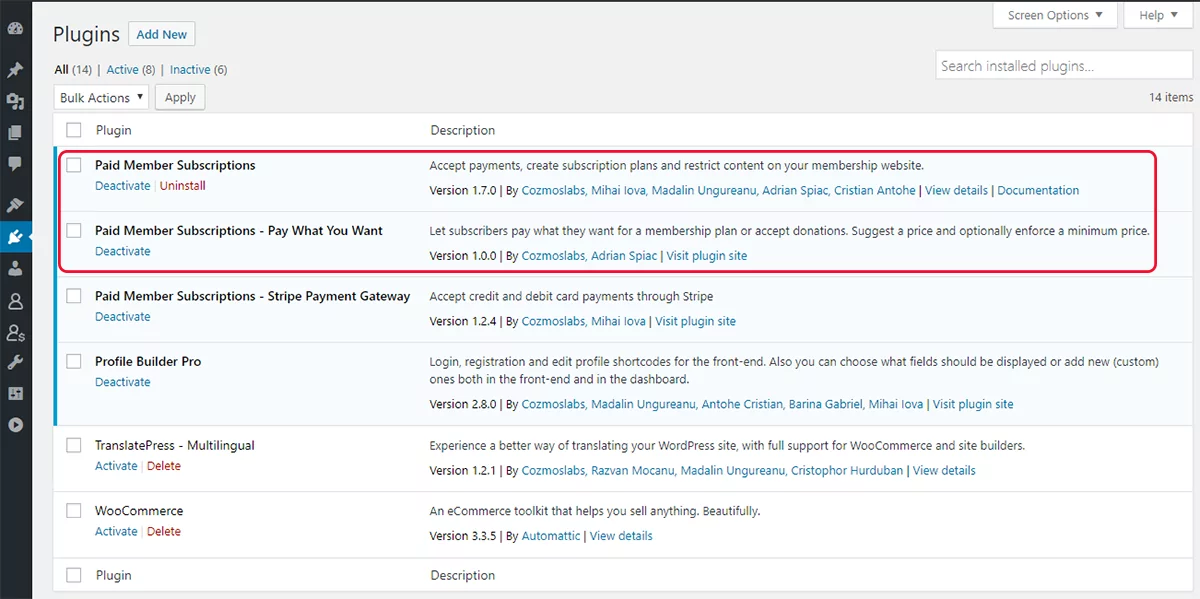Visit plugin site for Profile Builder Pro
1200x599 pixels.
pos(973,405)
